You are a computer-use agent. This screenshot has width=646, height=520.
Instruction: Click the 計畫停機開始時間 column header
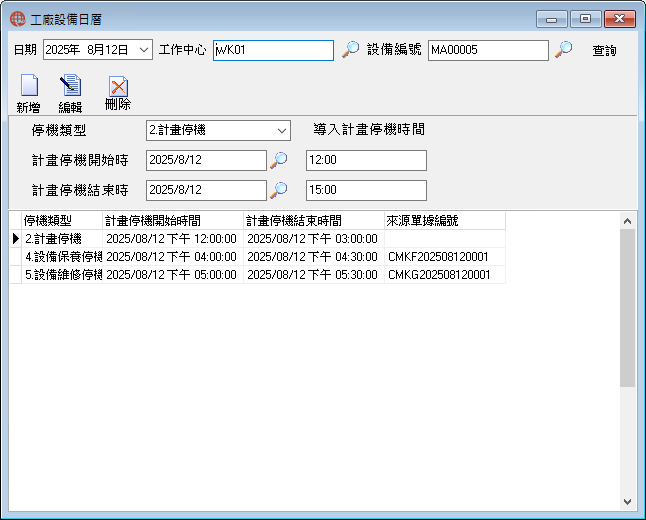(x=173, y=221)
